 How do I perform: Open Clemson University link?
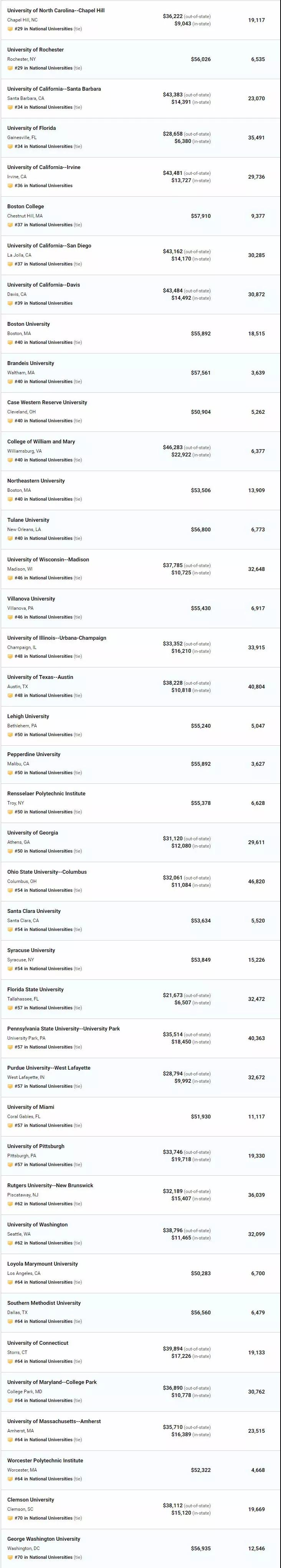30,1500
